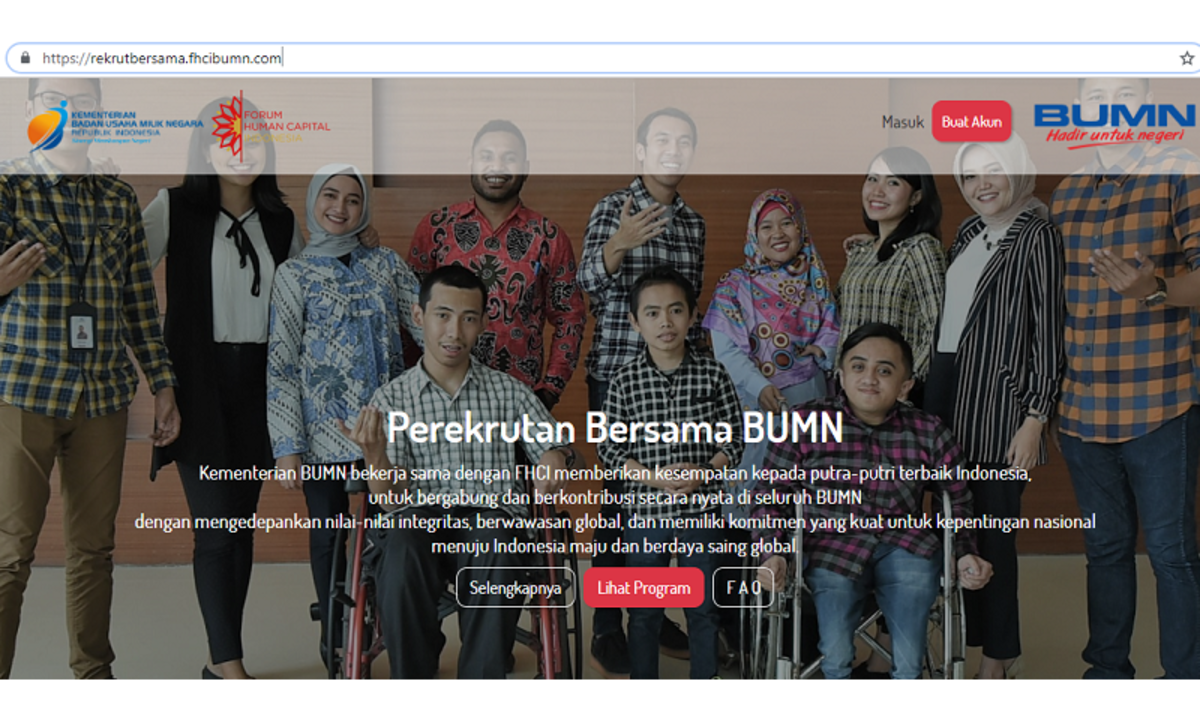The width and height of the screenshot is (1200, 720).
Task: Open the Masuk login link
Action: click(x=902, y=121)
